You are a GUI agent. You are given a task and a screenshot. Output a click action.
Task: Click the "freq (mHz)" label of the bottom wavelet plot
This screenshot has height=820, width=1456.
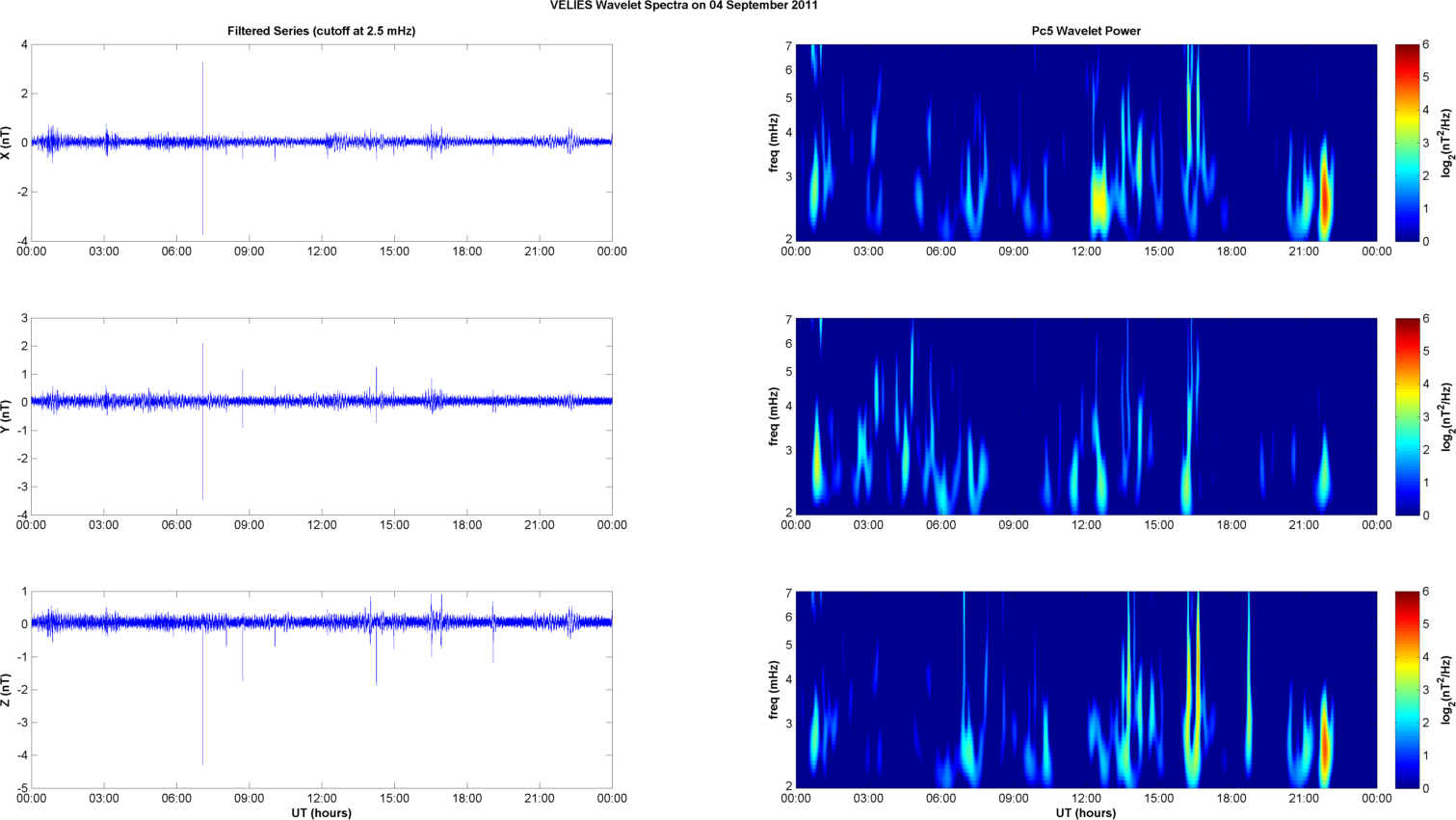tap(774, 690)
